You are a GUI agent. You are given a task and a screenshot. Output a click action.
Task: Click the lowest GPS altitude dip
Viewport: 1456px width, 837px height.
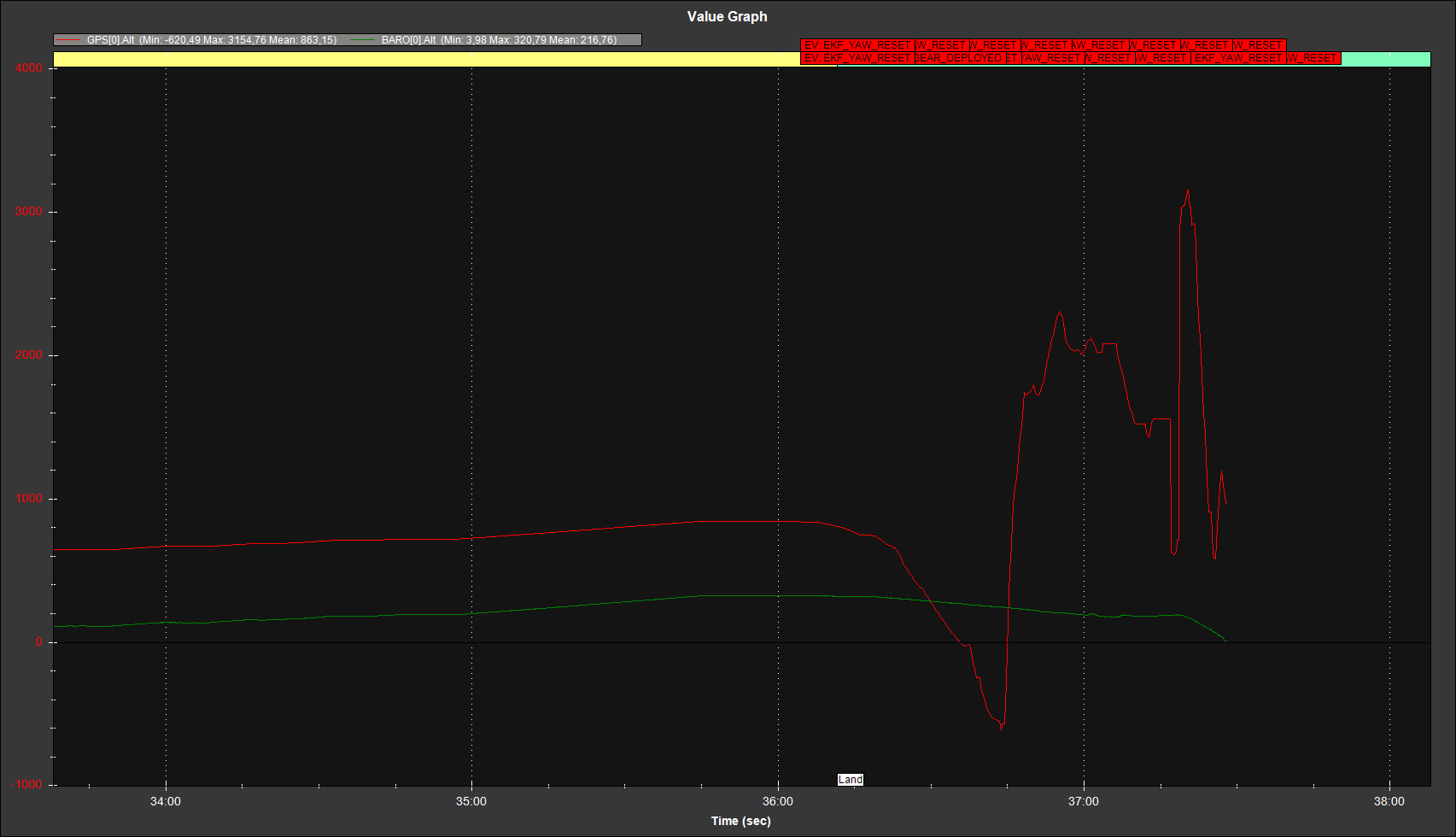click(1002, 729)
